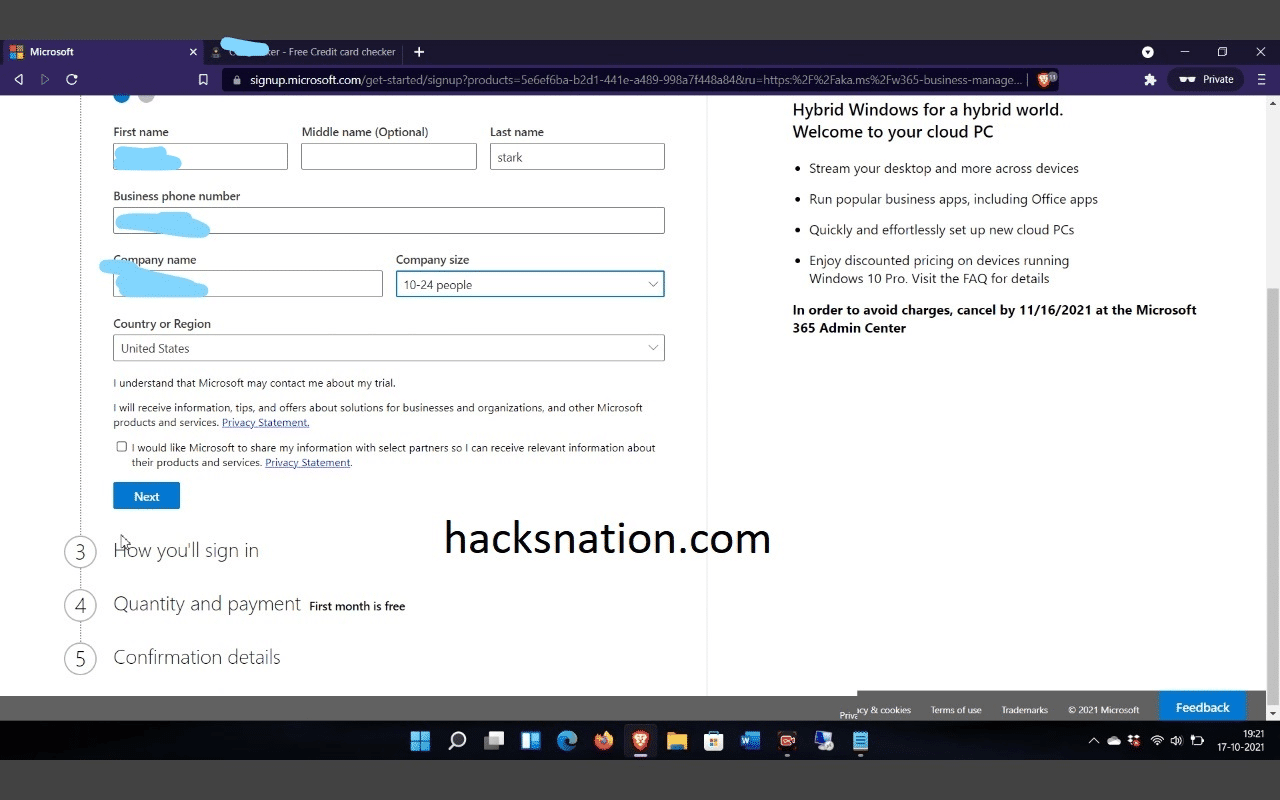Focus the Company name field
Viewport: 1280px width, 800px height.
[x=248, y=284]
